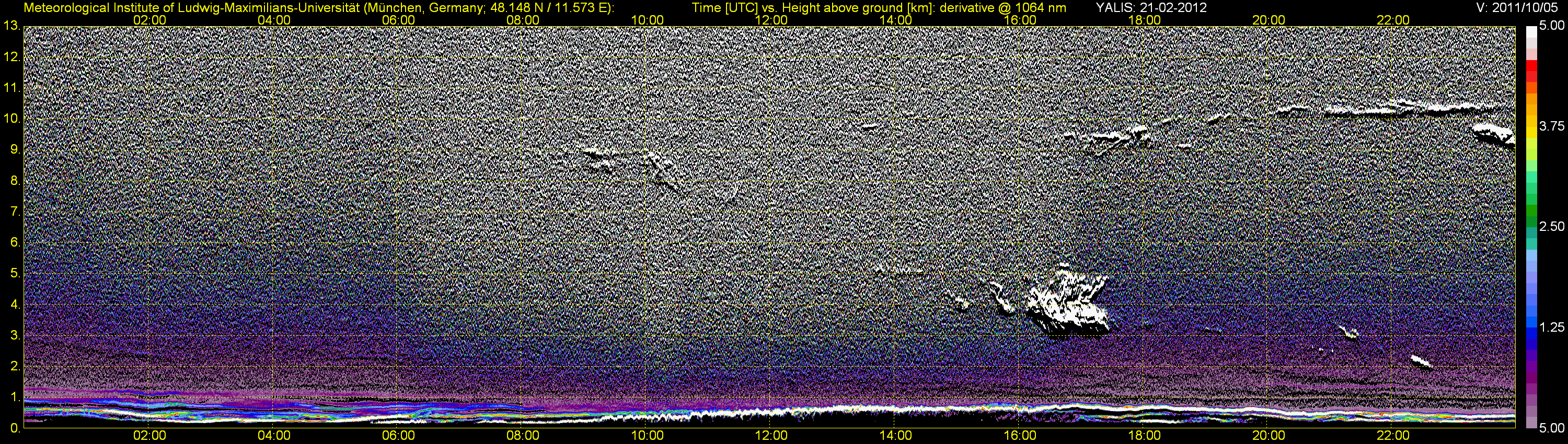Click the 02:00 label on the top time axis

(x=149, y=20)
